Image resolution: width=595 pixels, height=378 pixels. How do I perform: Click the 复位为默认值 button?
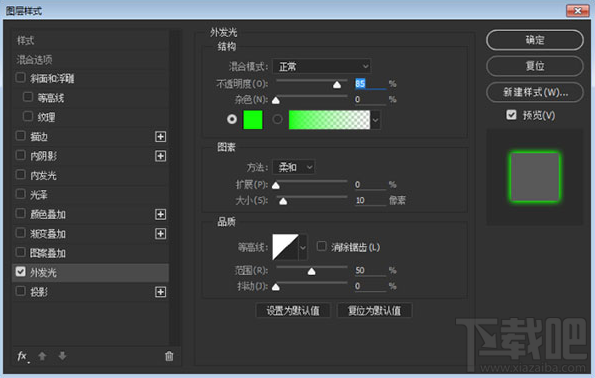tap(375, 310)
